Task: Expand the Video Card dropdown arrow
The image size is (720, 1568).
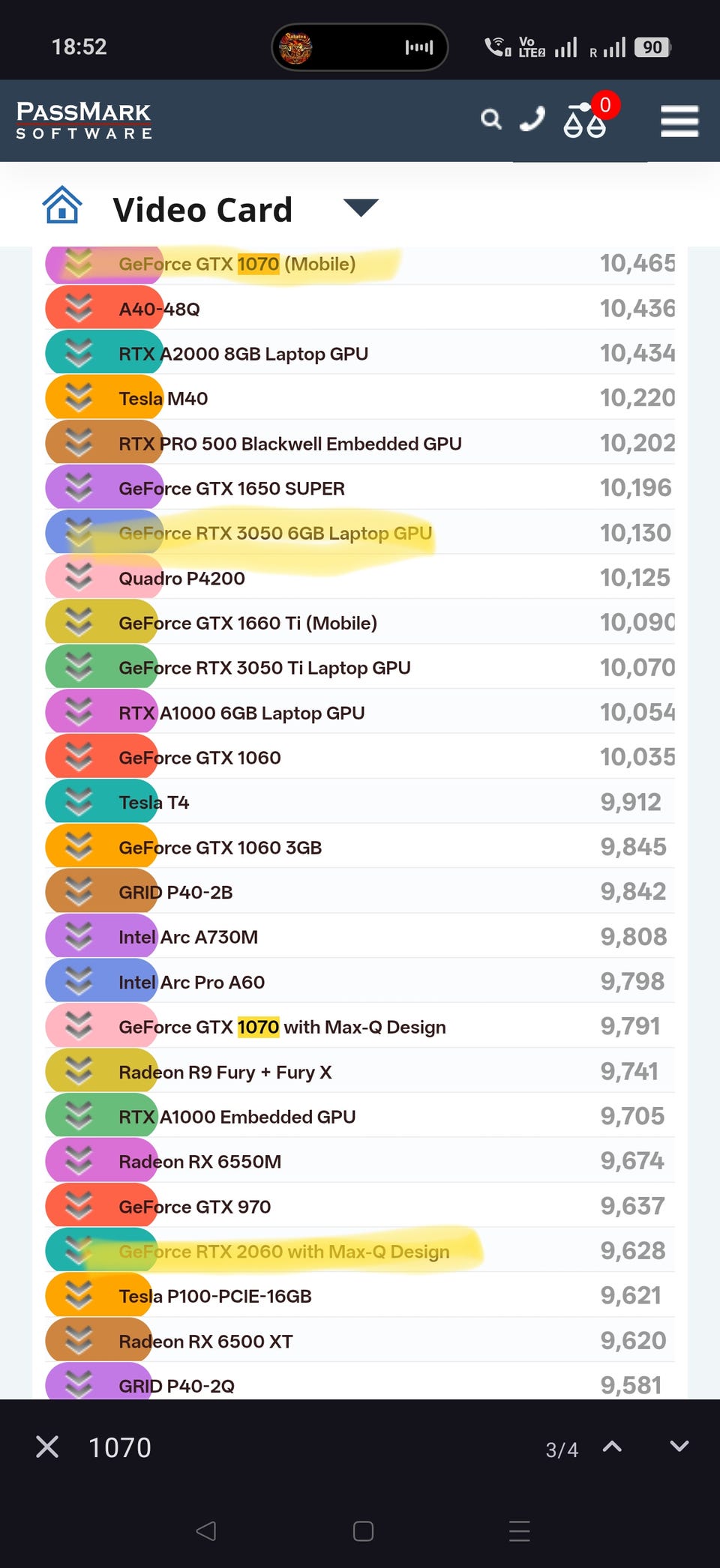Action: tap(361, 208)
